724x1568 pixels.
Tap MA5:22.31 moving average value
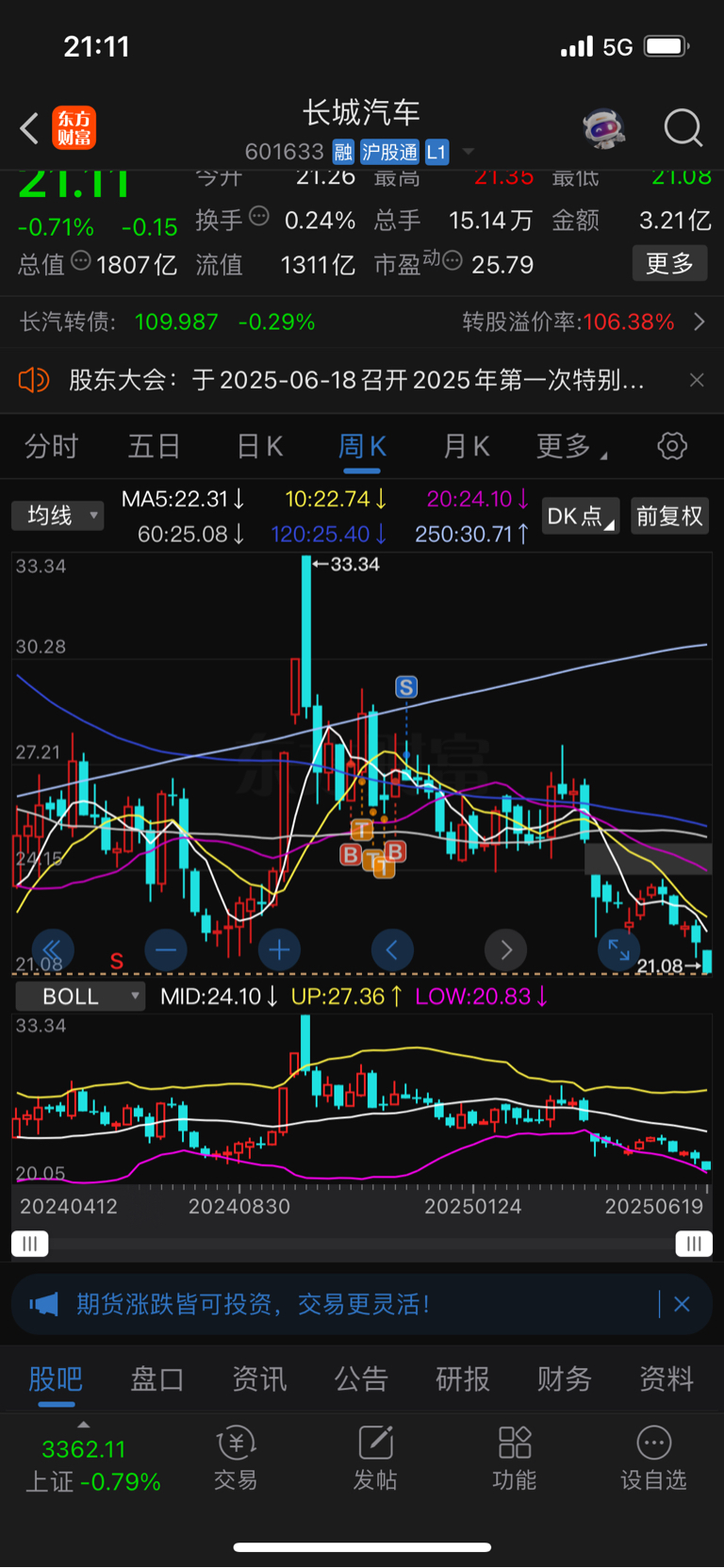184,499
